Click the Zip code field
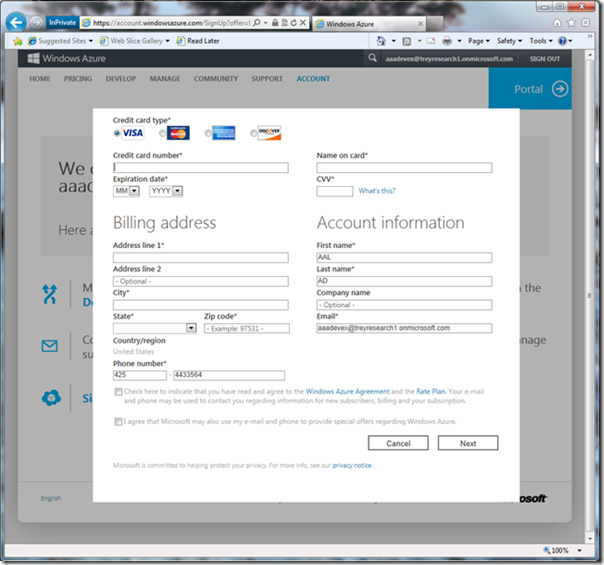Screen dimensions: 604x565 pos(247,329)
